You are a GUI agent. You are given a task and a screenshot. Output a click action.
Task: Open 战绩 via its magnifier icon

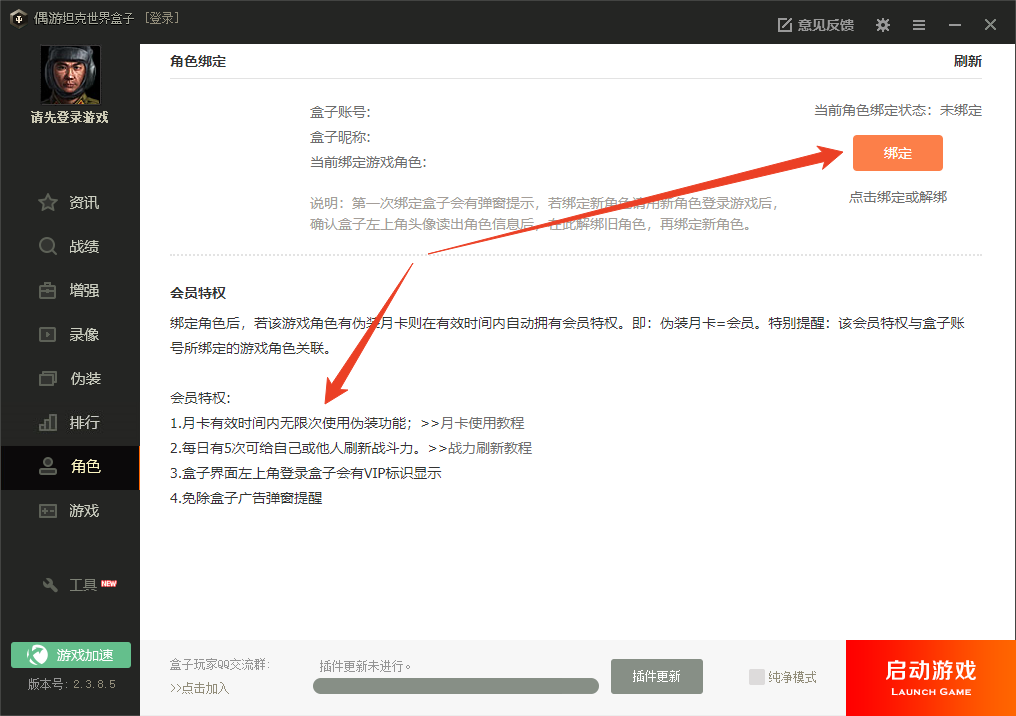pyautogui.click(x=48, y=247)
